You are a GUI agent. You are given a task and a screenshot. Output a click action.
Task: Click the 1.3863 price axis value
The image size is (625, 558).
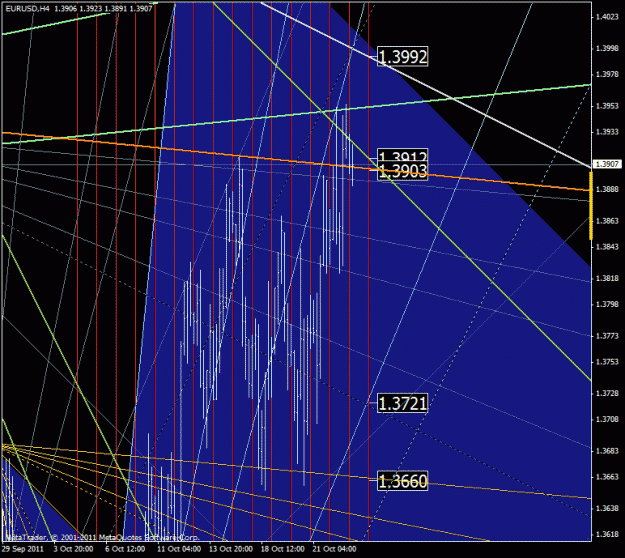coord(607,220)
